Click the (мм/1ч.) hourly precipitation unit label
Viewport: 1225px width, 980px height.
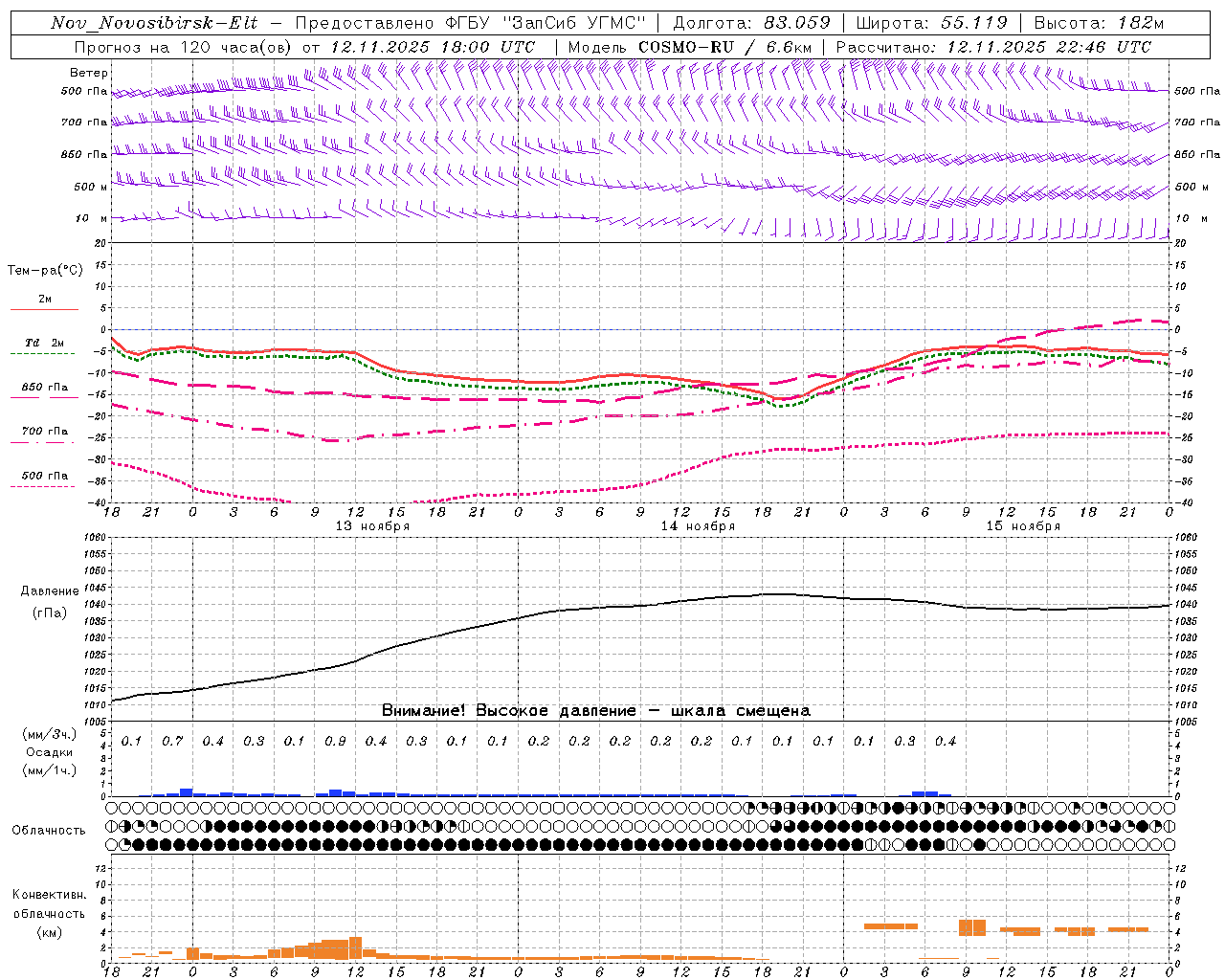pyautogui.click(x=50, y=770)
